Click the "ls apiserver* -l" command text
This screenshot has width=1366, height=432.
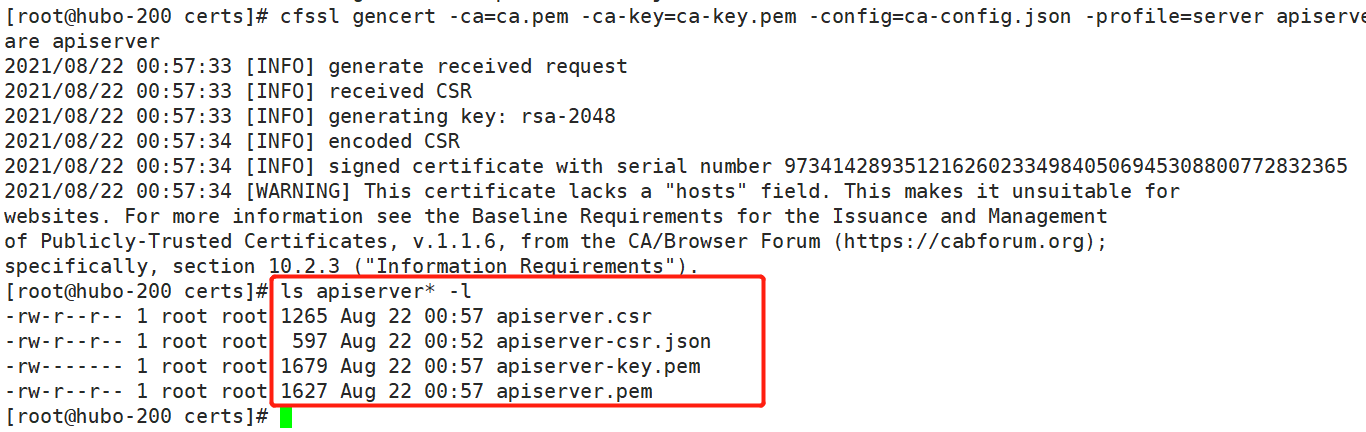pos(374,292)
